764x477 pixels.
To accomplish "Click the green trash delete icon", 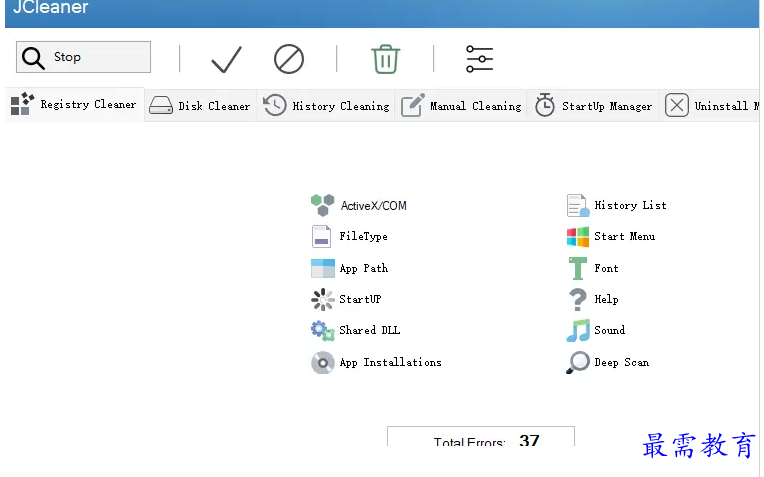I will point(385,59).
